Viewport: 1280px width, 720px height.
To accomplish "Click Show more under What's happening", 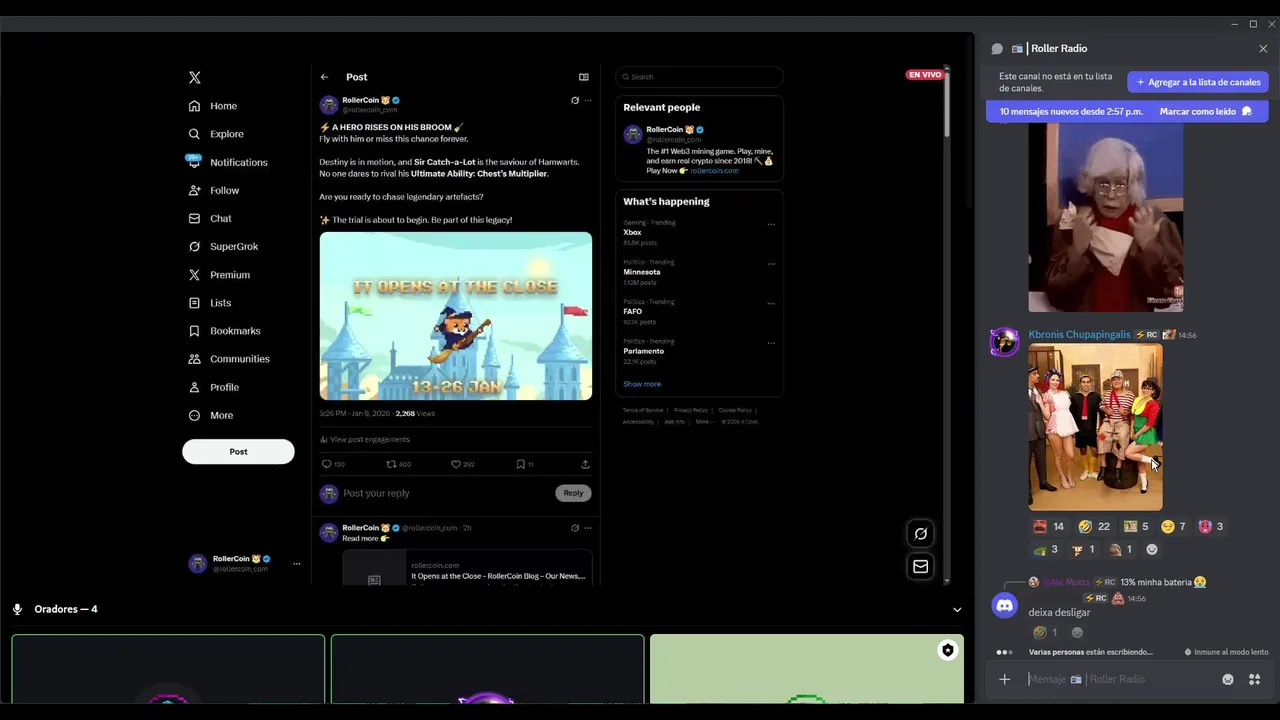I will pos(642,384).
